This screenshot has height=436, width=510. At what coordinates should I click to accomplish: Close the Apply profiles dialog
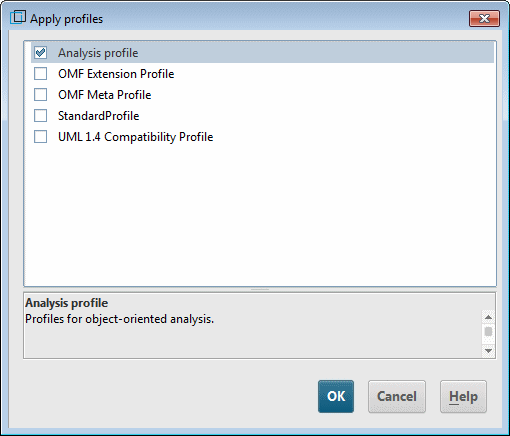484,18
